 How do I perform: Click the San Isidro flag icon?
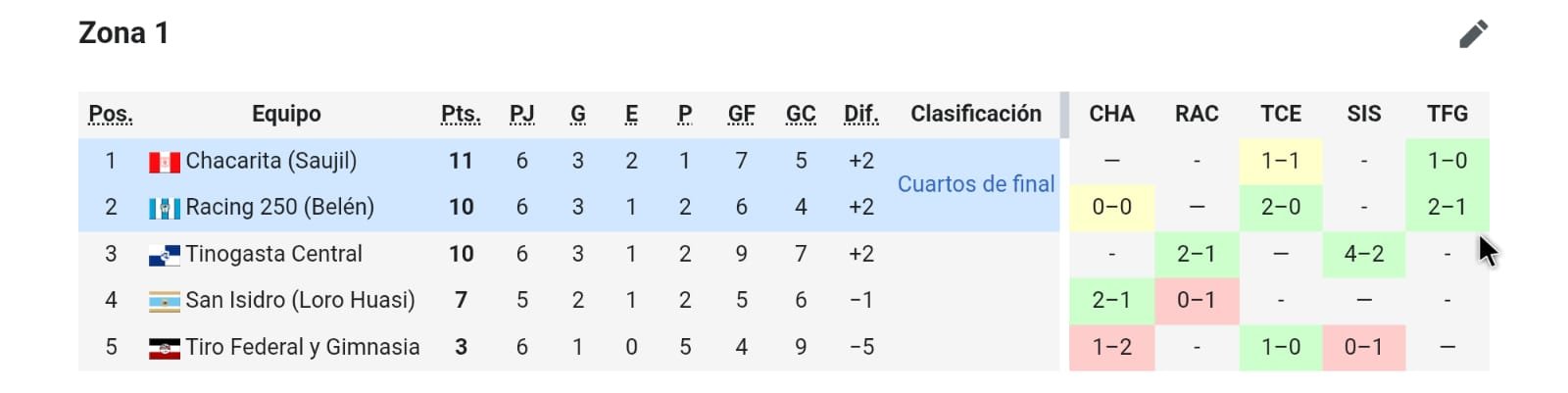164,301
